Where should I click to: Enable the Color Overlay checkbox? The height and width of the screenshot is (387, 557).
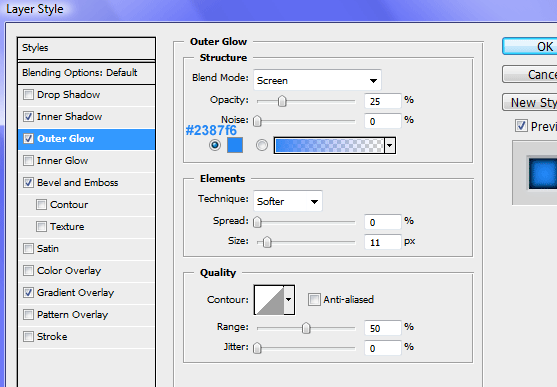[x=28, y=270]
